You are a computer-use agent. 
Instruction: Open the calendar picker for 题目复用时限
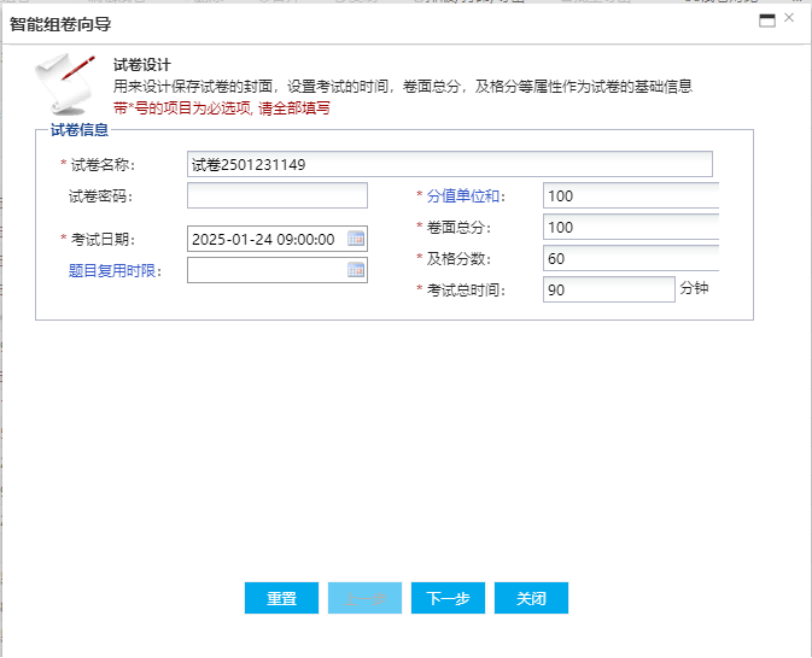point(356,270)
